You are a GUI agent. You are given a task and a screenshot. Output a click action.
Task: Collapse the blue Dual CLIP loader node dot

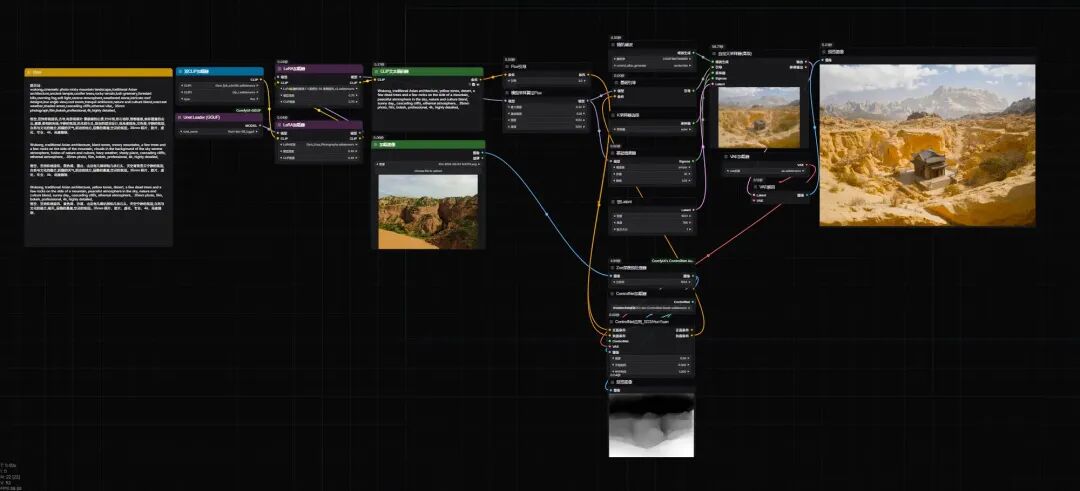click(x=180, y=71)
